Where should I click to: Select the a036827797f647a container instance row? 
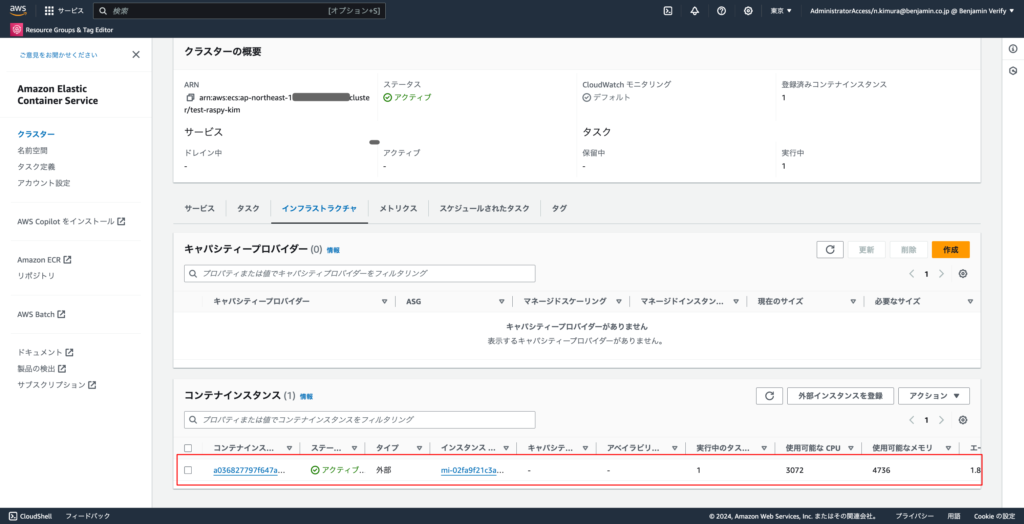pyautogui.click(x=189, y=470)
